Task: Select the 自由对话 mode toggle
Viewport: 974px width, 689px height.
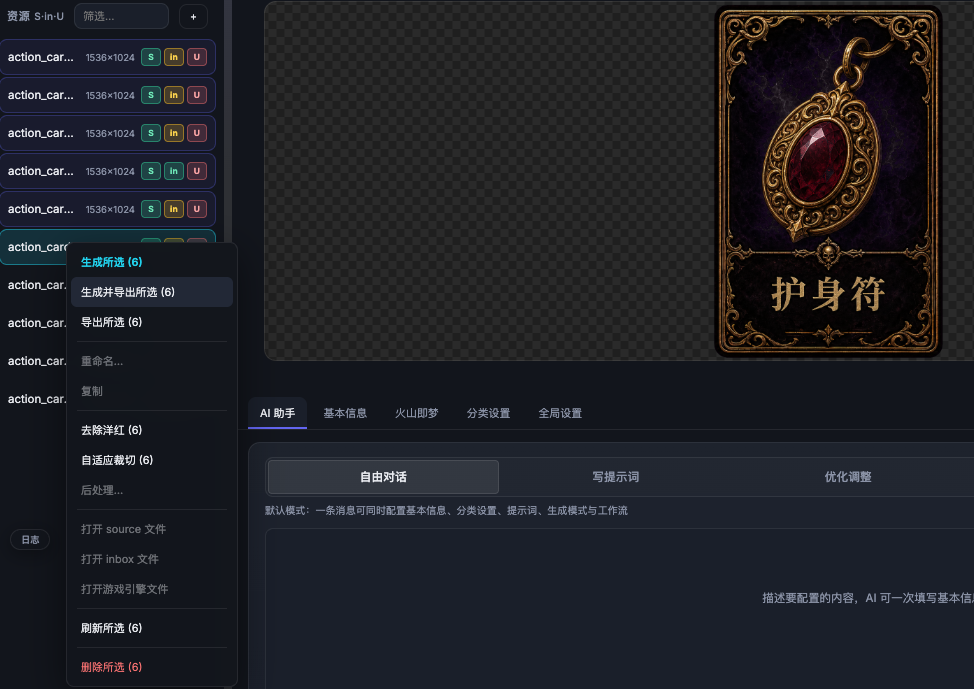Action: click(383, 477)
